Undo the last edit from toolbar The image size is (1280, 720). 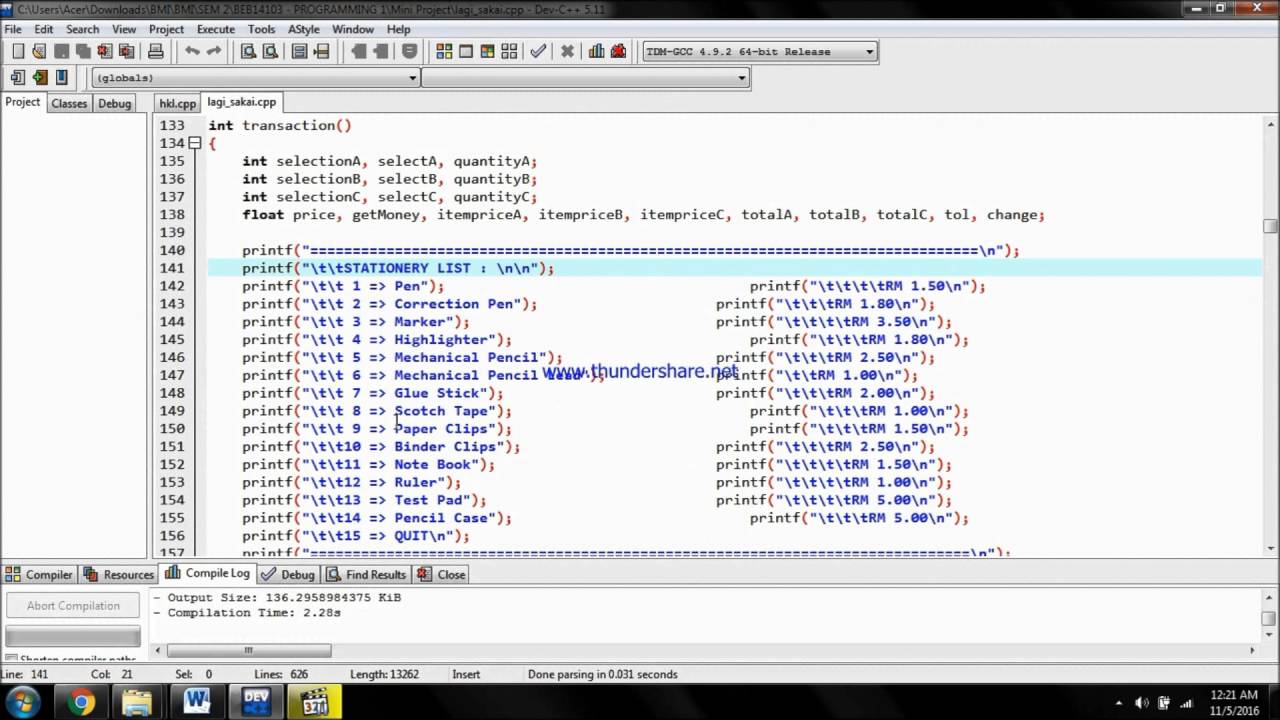tap(191, 52)
